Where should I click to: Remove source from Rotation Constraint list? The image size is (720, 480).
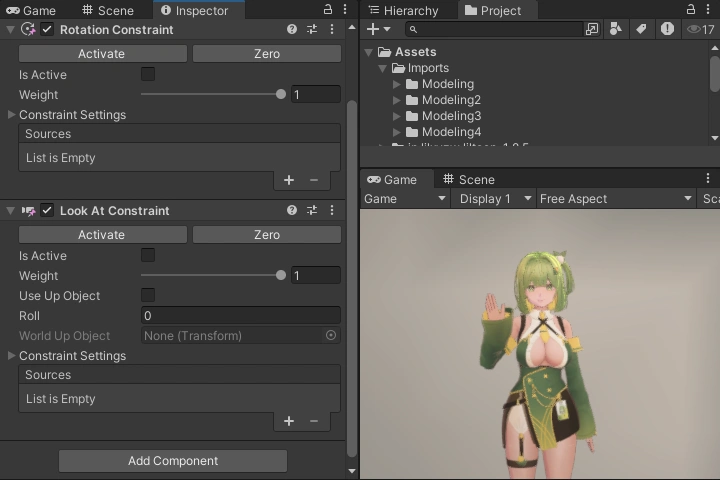tap(314, 180)
